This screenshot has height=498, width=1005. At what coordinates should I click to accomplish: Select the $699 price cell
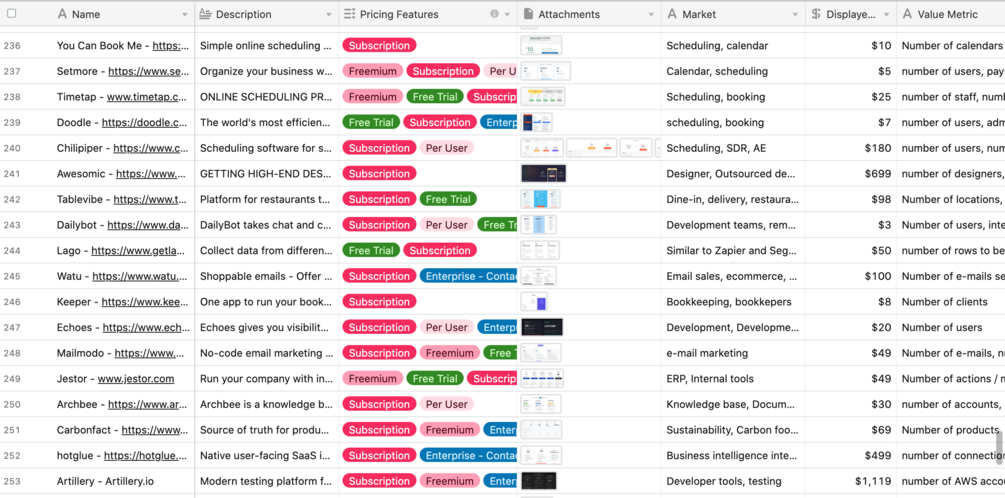851,174
